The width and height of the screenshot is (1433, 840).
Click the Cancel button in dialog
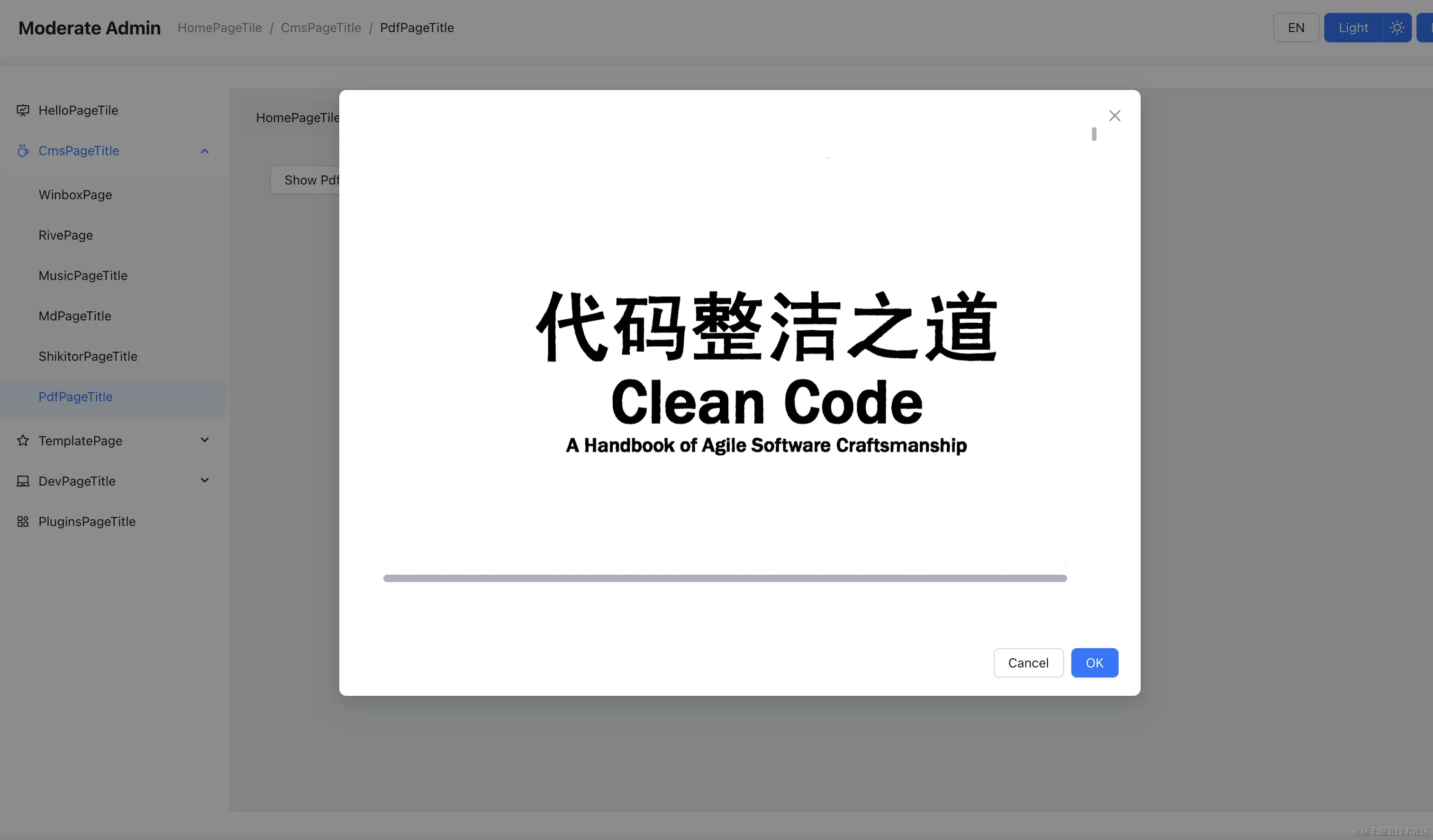click(1027, 663)
